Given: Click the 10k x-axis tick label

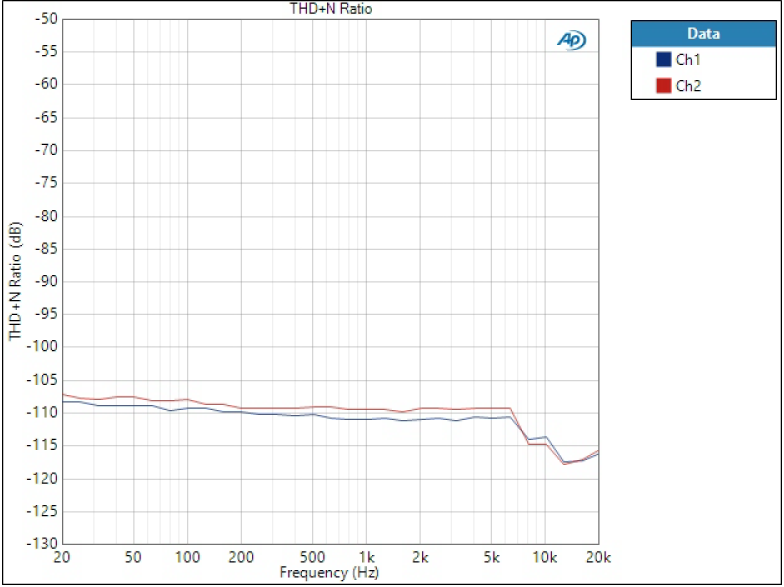Looking at the screenshot, I should pos(544,556).
